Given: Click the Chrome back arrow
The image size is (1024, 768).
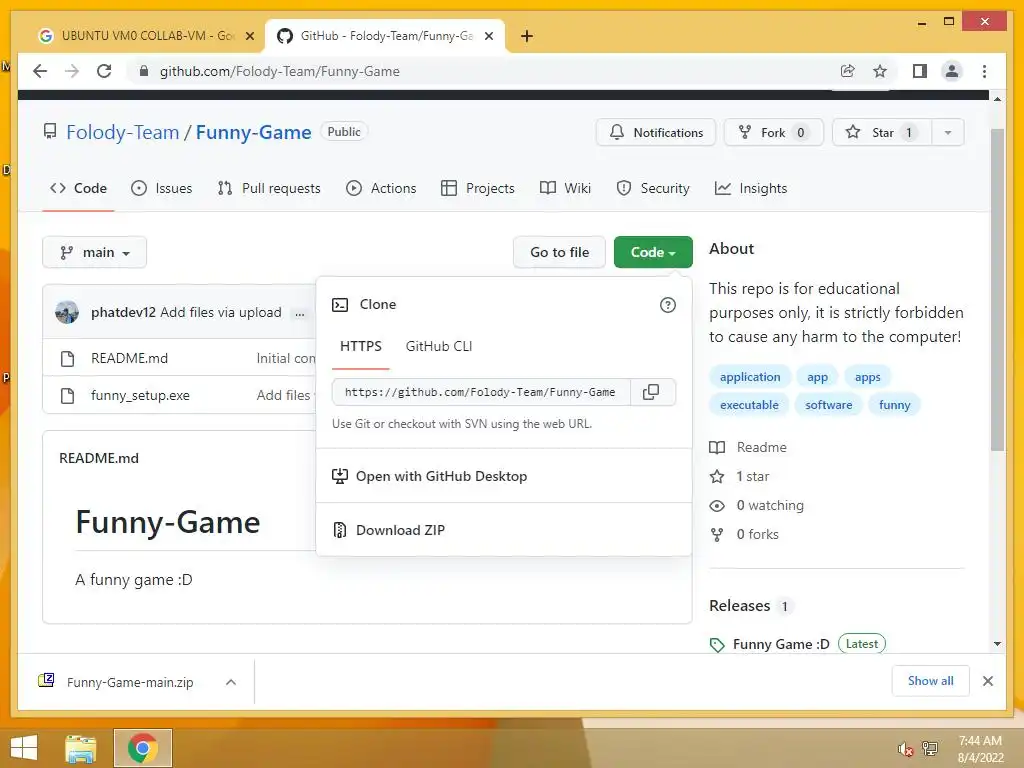Looking at the screenshot, I should (40, 71).
